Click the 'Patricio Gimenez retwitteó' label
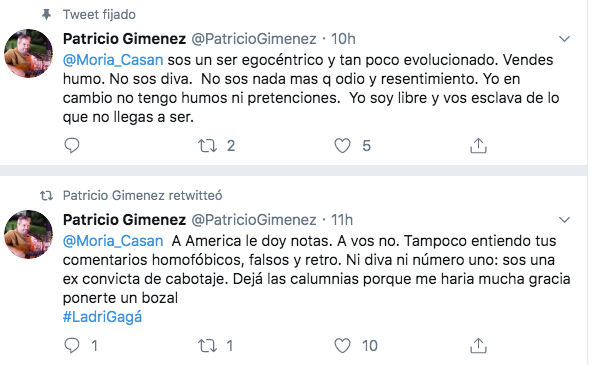Viewport: 592px width, 365px height. (x=142, y=196)
